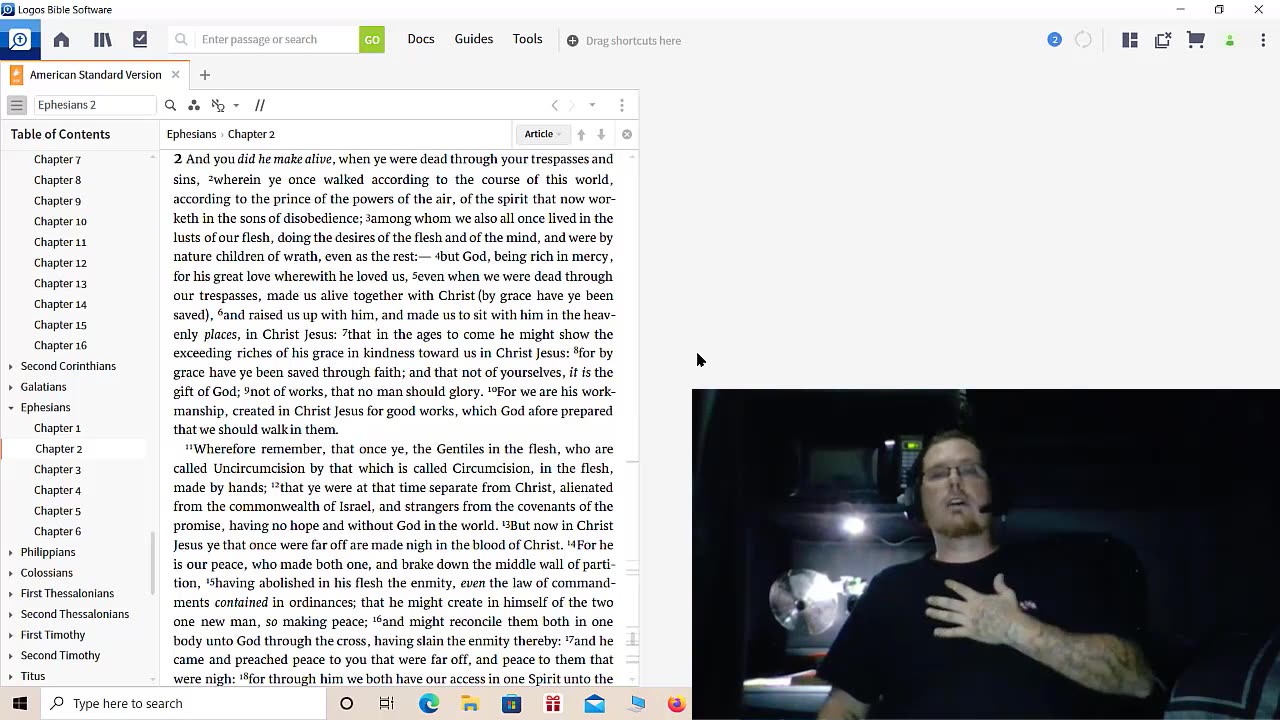The height and width of the screenshot is (720, 1280).
Task: Jump to next article with down arrow
Action: click(601, 134)
